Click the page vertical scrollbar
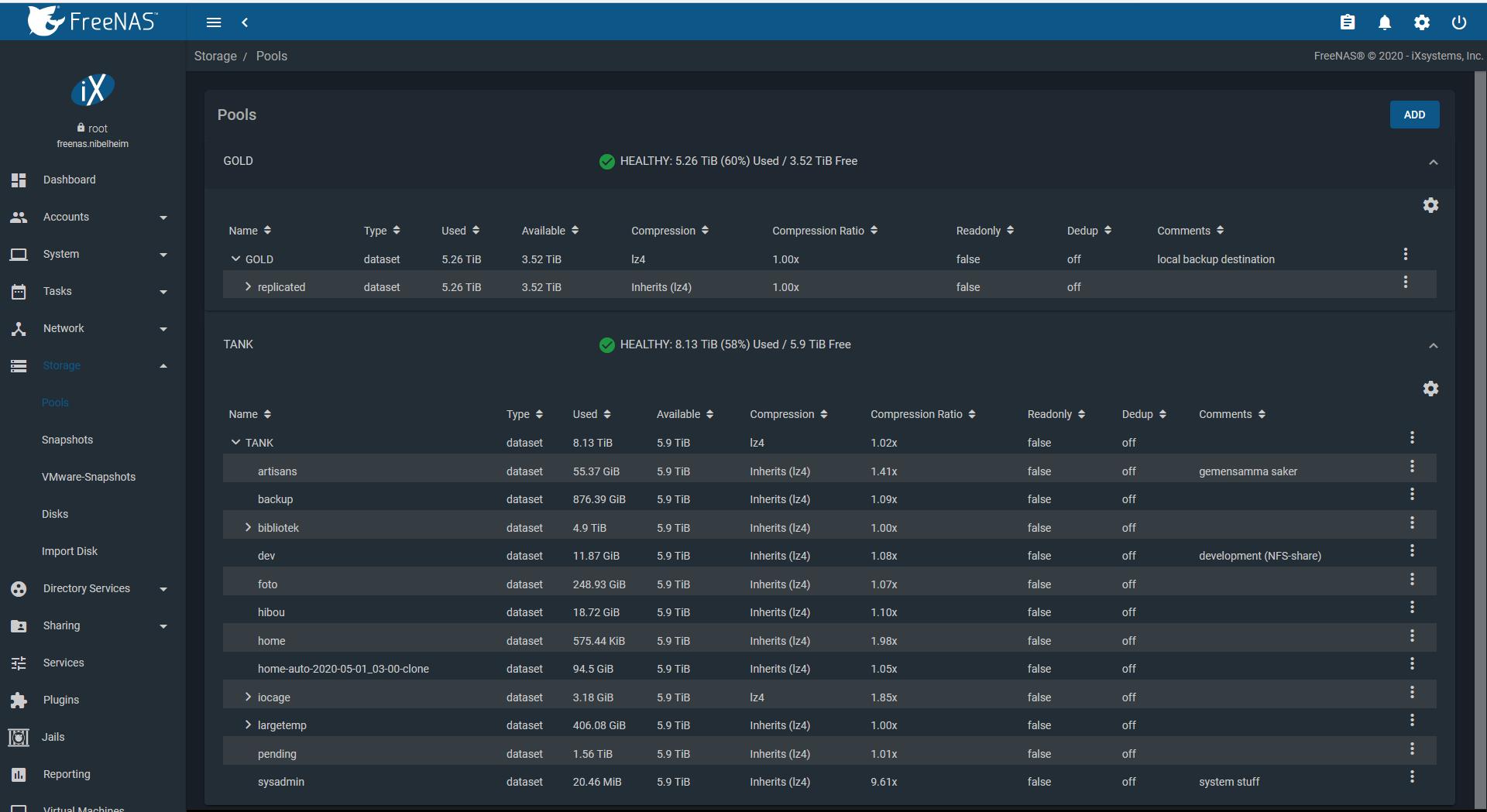1487x812 pixels. [x=1480, y=441]
